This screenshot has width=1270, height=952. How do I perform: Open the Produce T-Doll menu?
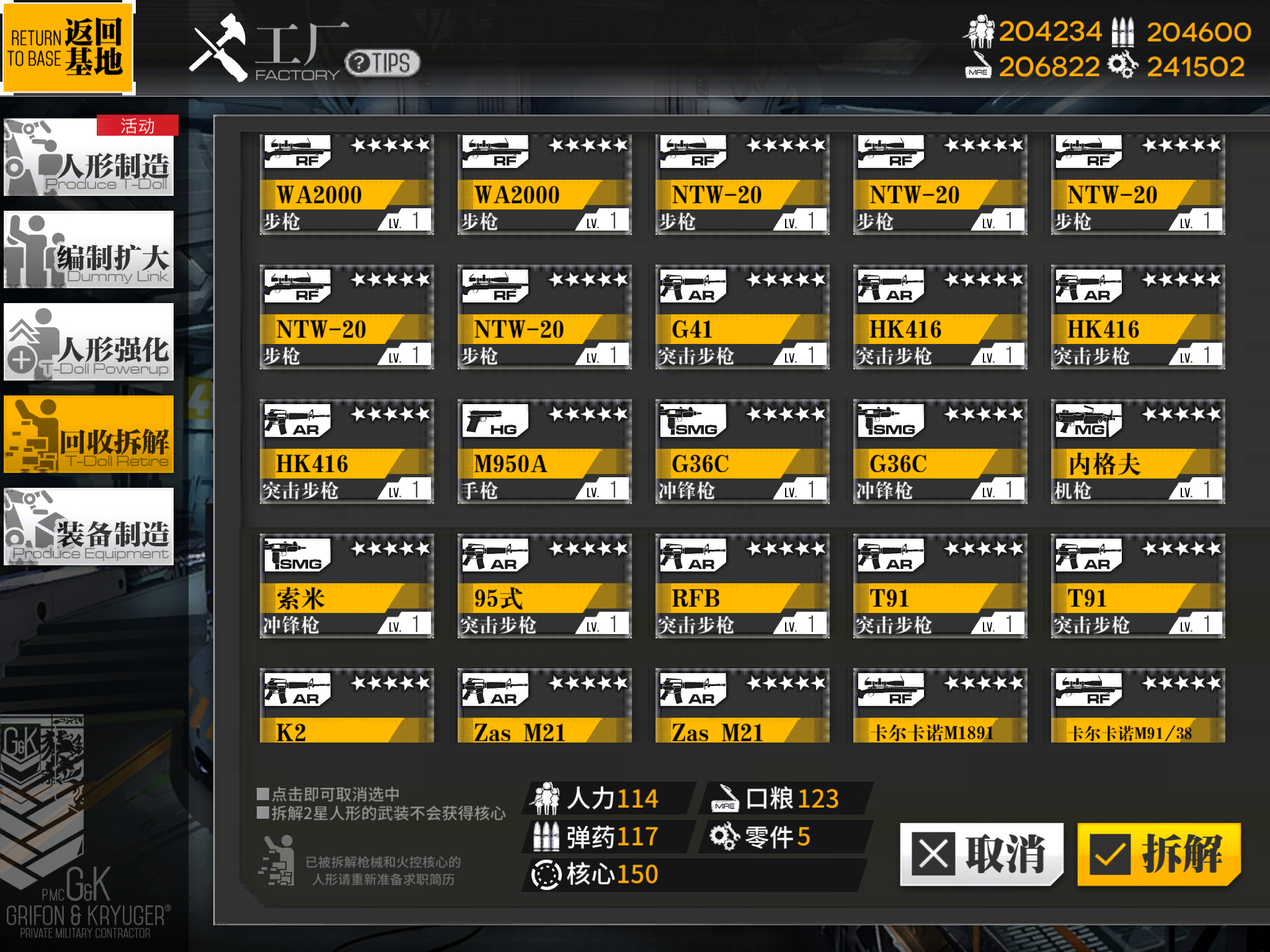coord(89,157)
